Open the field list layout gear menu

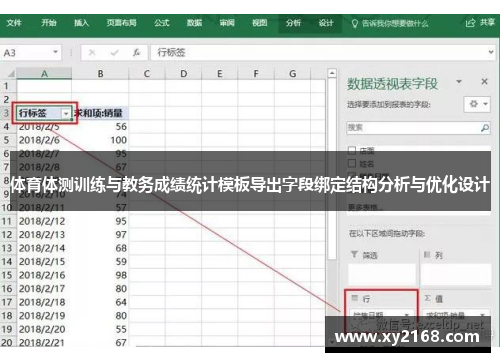(477, 104)
